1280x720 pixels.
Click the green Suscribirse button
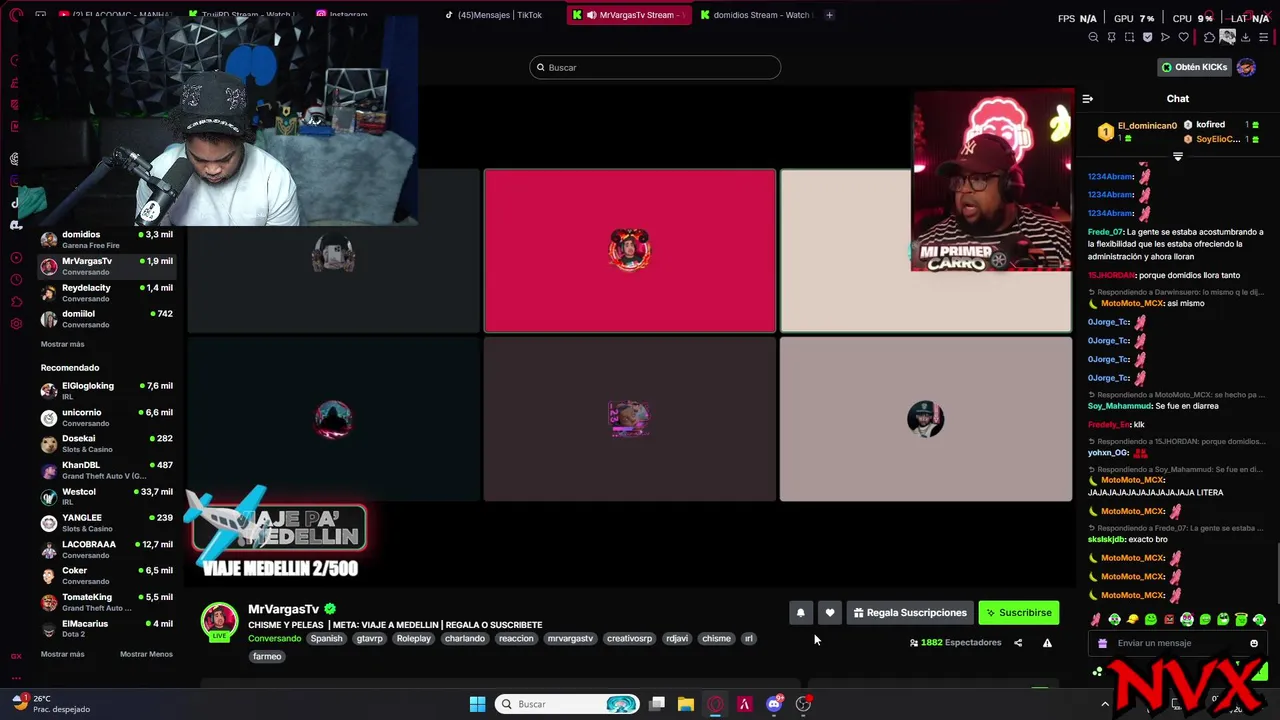1018,613
